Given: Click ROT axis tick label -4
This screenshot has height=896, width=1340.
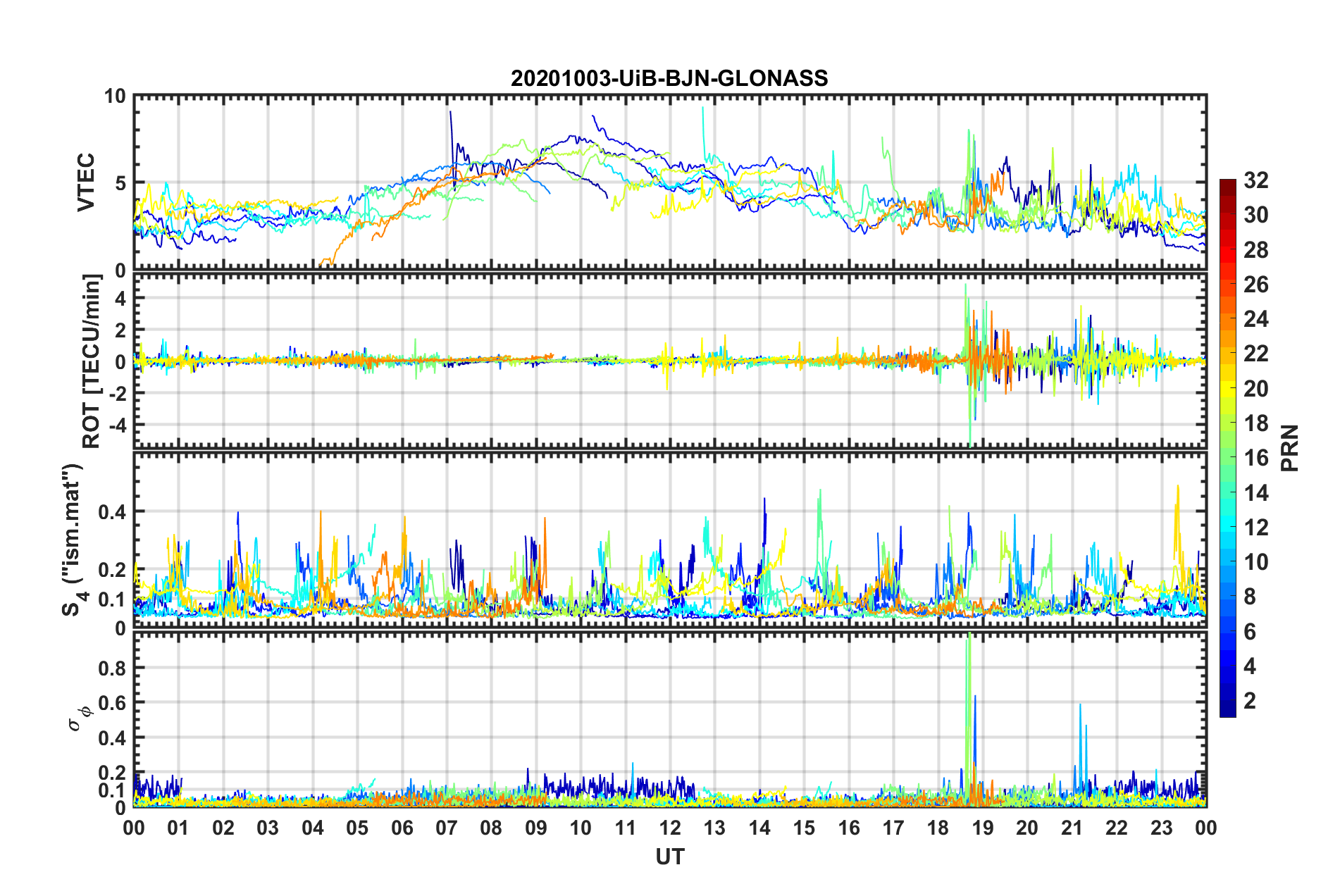Looking at the screenshot, I should 118,425.
